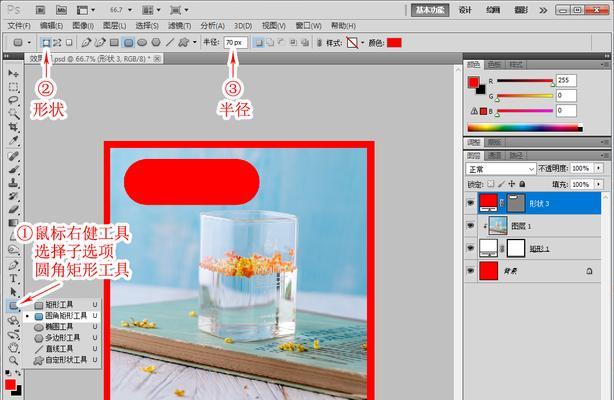Select the Eraser tool
The image size is (614, 400).
(x=13, y=209)
